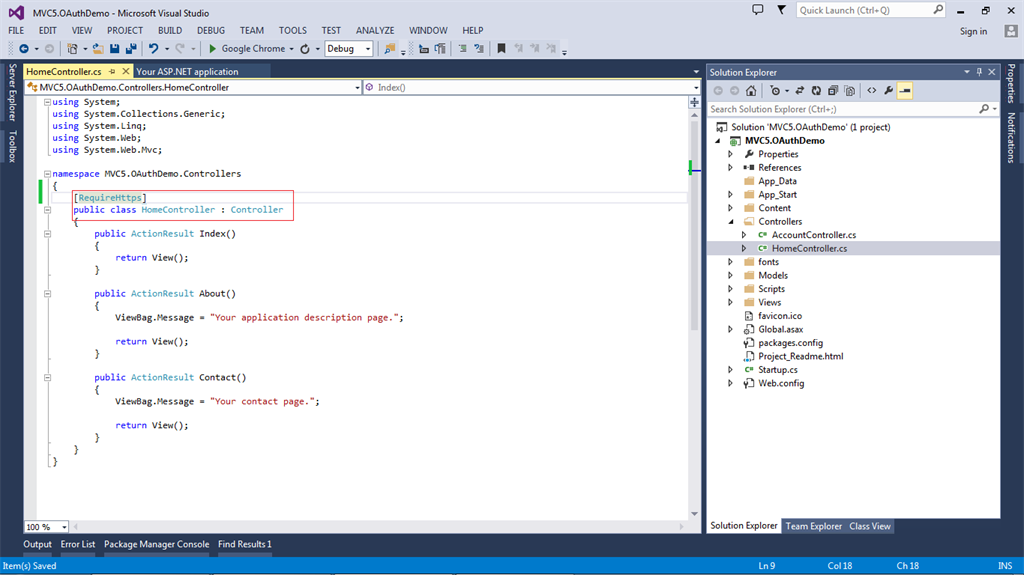Screen dimensions: 1024x575
Task: Toggle auto-hide pin on Solution Explorer panel
Action: tap(980, 72)
